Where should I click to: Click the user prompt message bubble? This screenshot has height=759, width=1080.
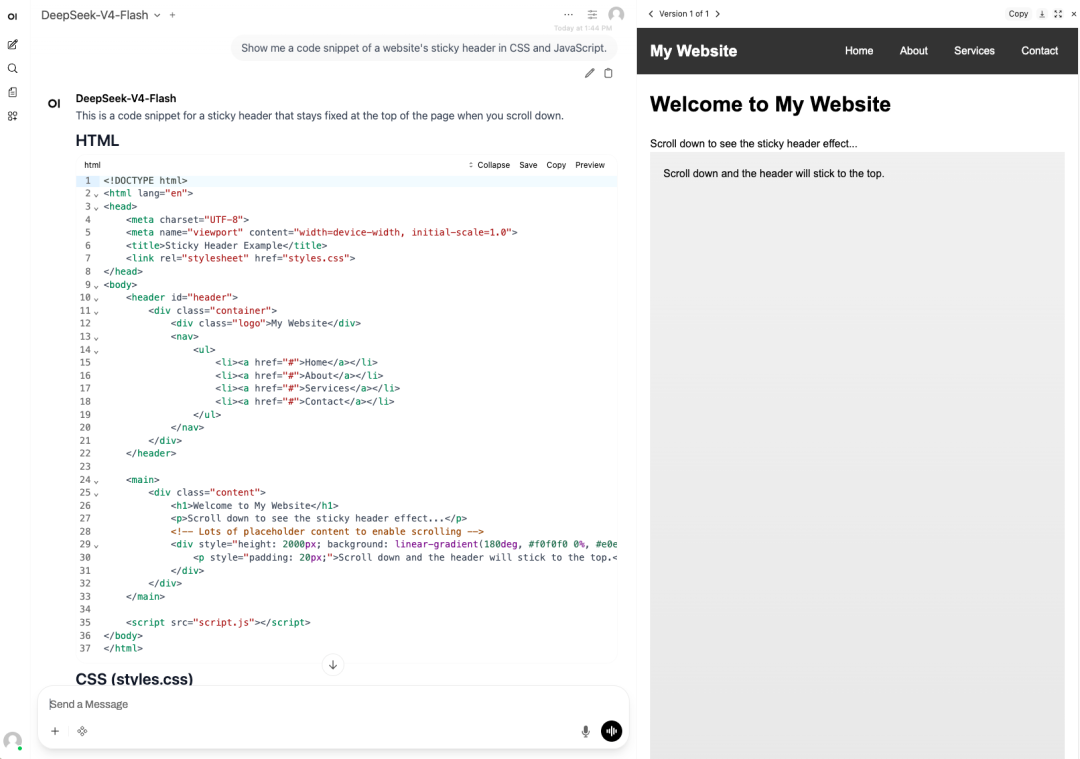424,48
